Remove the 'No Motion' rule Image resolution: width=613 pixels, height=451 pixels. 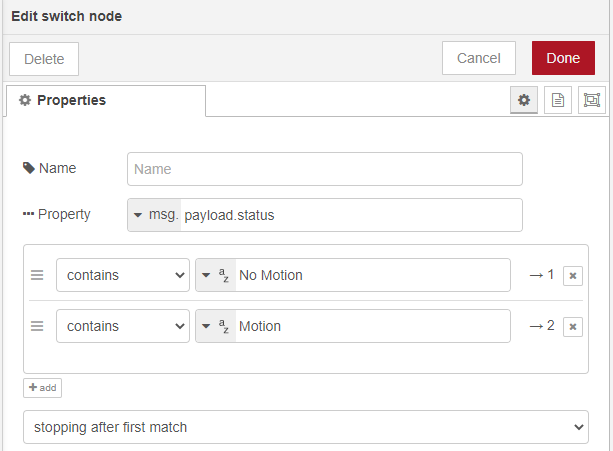[x=572, y=276]
